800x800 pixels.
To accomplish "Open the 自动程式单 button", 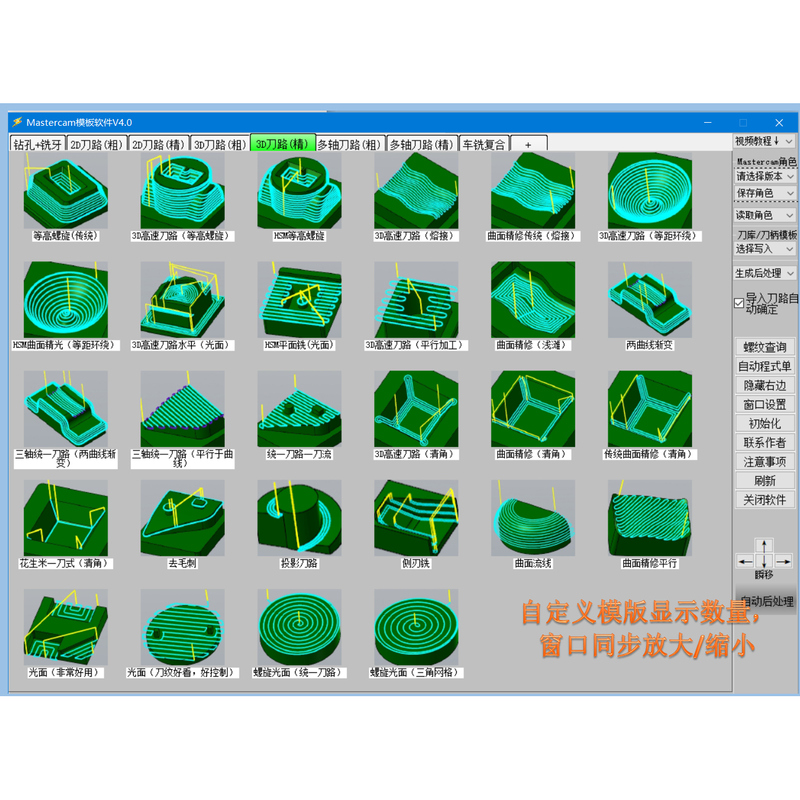I will click(x=764, y=366).
